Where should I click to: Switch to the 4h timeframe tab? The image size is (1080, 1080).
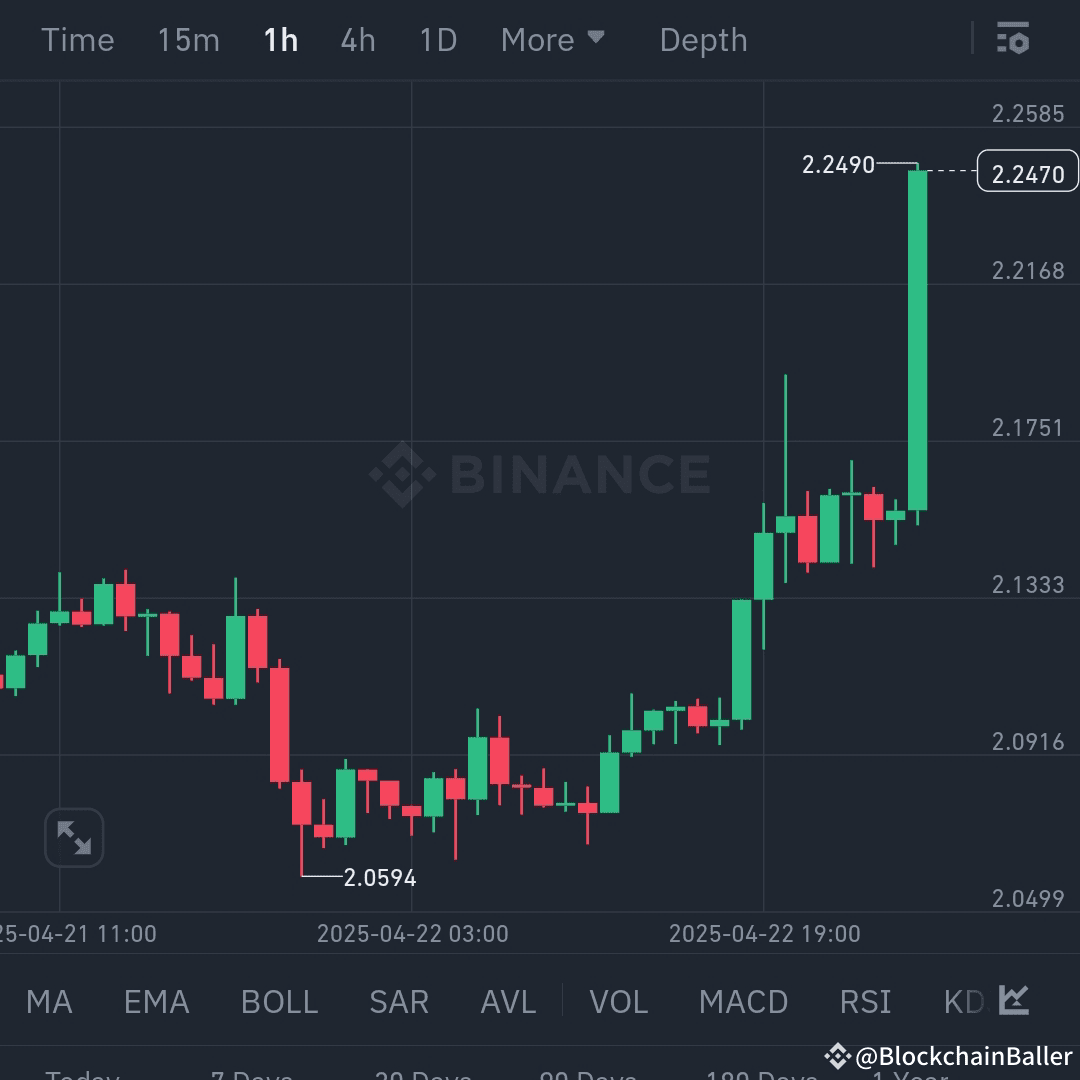click(x=357, y=39)
